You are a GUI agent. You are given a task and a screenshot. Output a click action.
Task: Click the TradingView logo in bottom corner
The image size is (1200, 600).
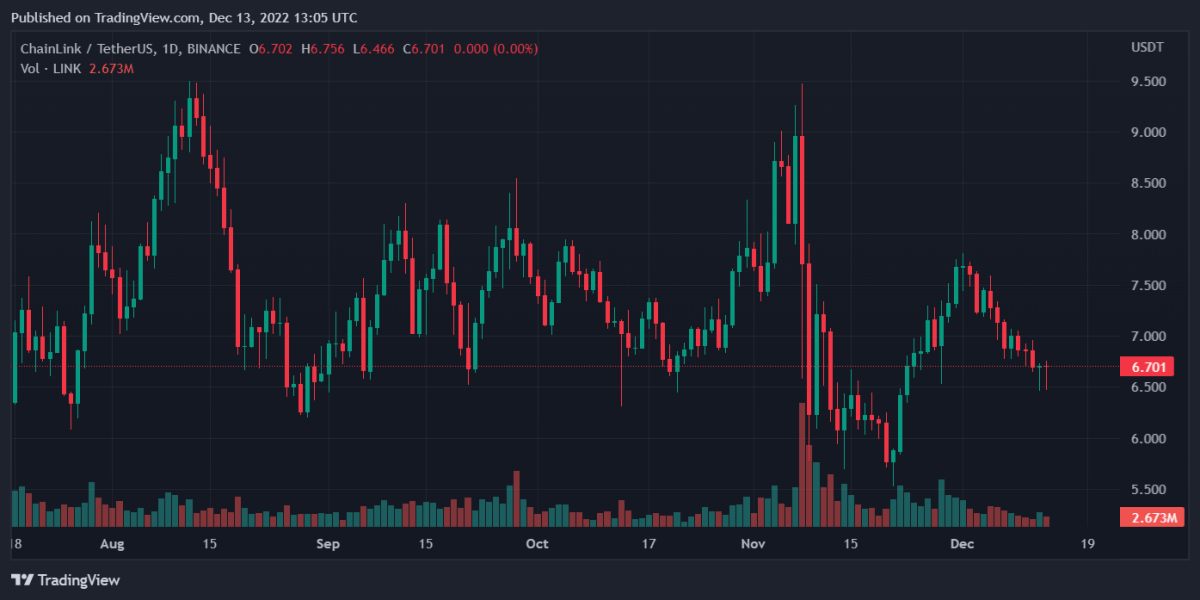tap(66, 580)
